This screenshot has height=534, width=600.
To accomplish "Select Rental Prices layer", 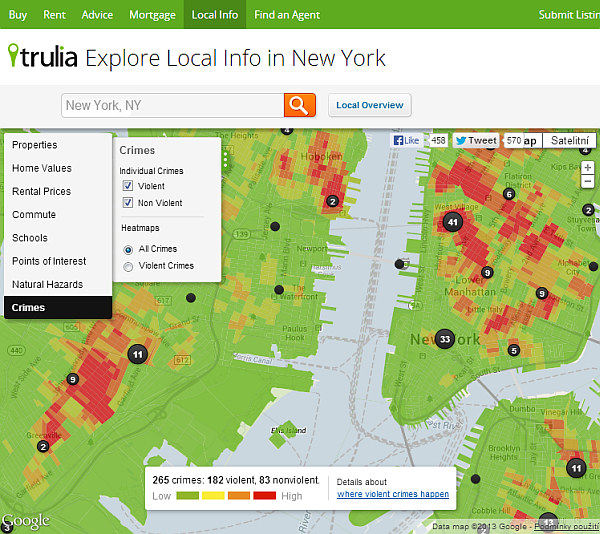I will [58, 191].
